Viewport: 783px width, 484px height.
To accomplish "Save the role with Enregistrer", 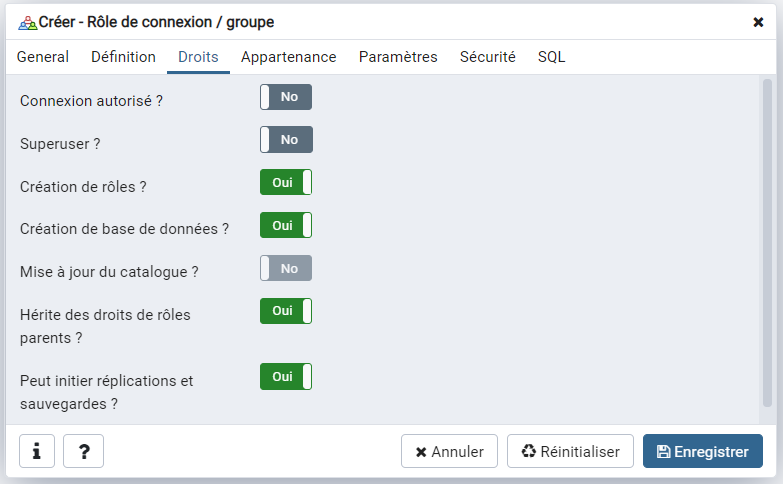I will coord(702,452).
